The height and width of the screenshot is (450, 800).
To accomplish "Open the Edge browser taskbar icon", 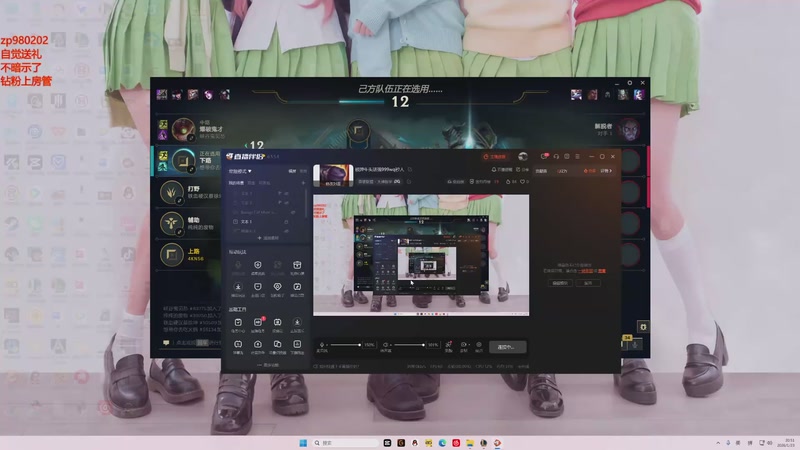I will [442, 443].
